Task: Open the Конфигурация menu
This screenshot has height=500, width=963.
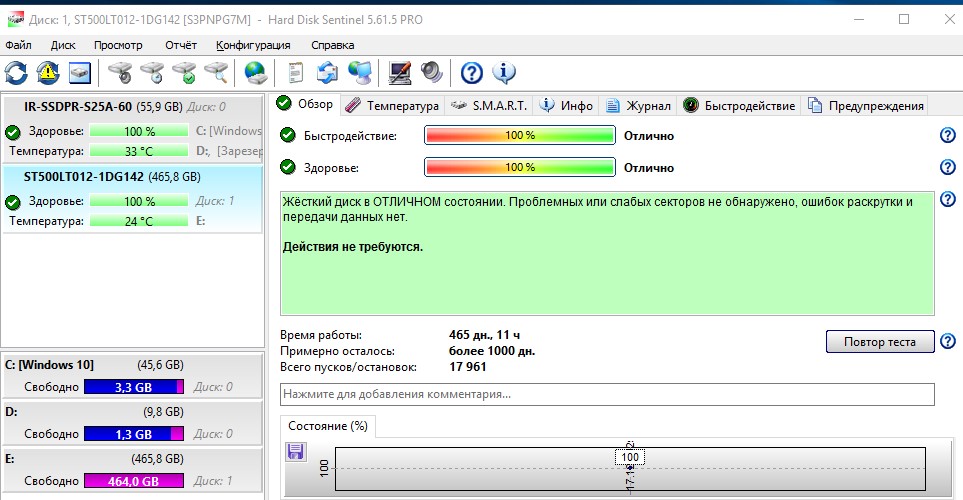Action: click(253, 45)
